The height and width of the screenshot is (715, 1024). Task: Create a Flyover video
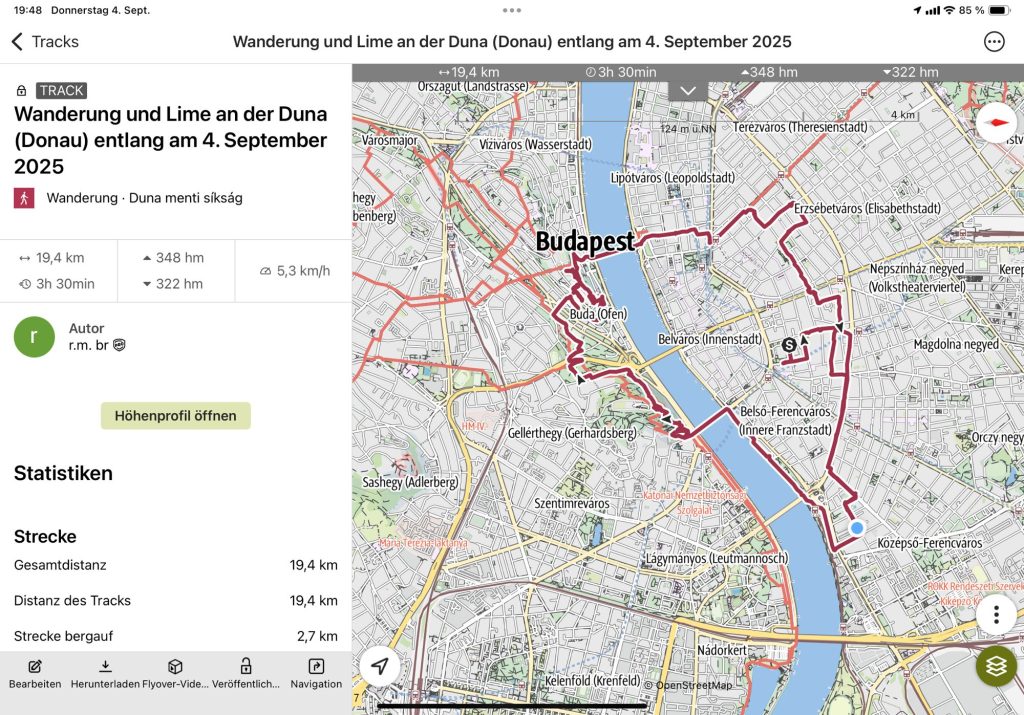point(175,673)
